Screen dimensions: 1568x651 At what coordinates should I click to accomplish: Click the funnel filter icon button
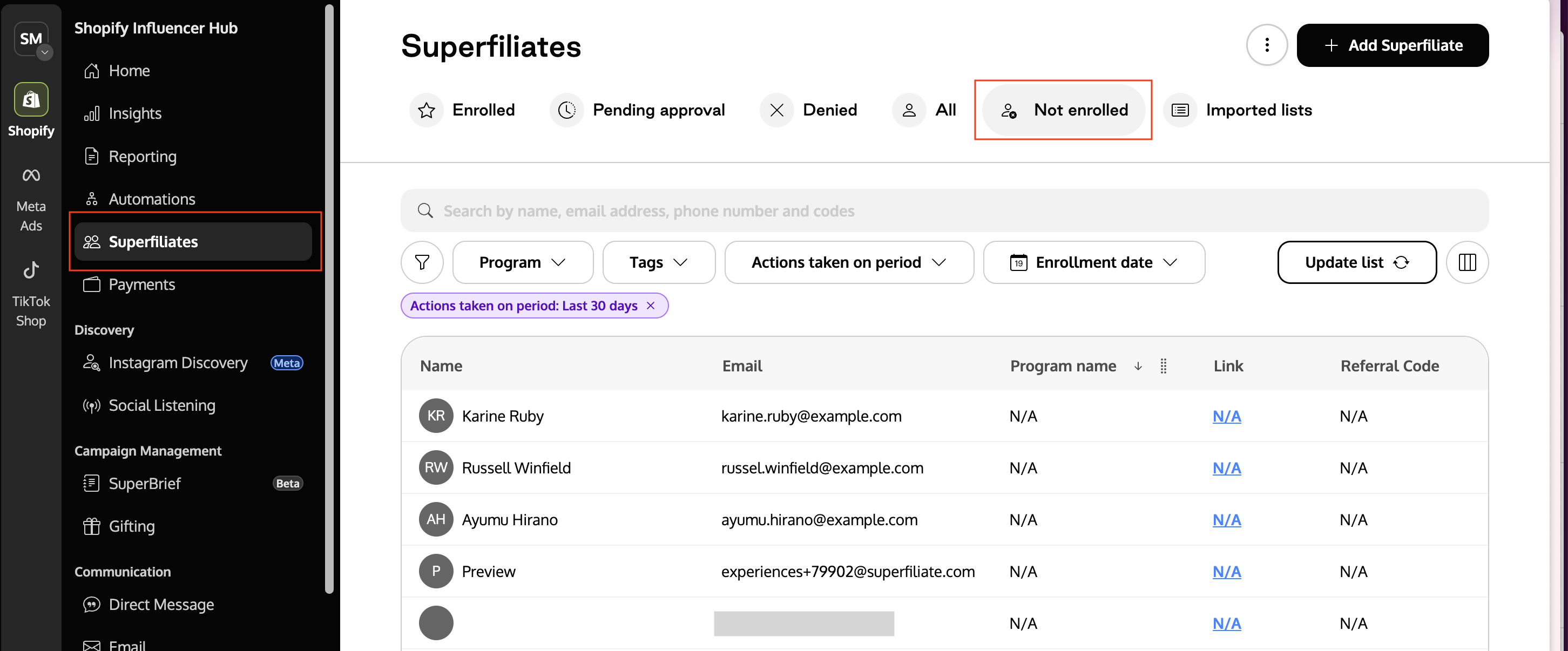[422, 262]
